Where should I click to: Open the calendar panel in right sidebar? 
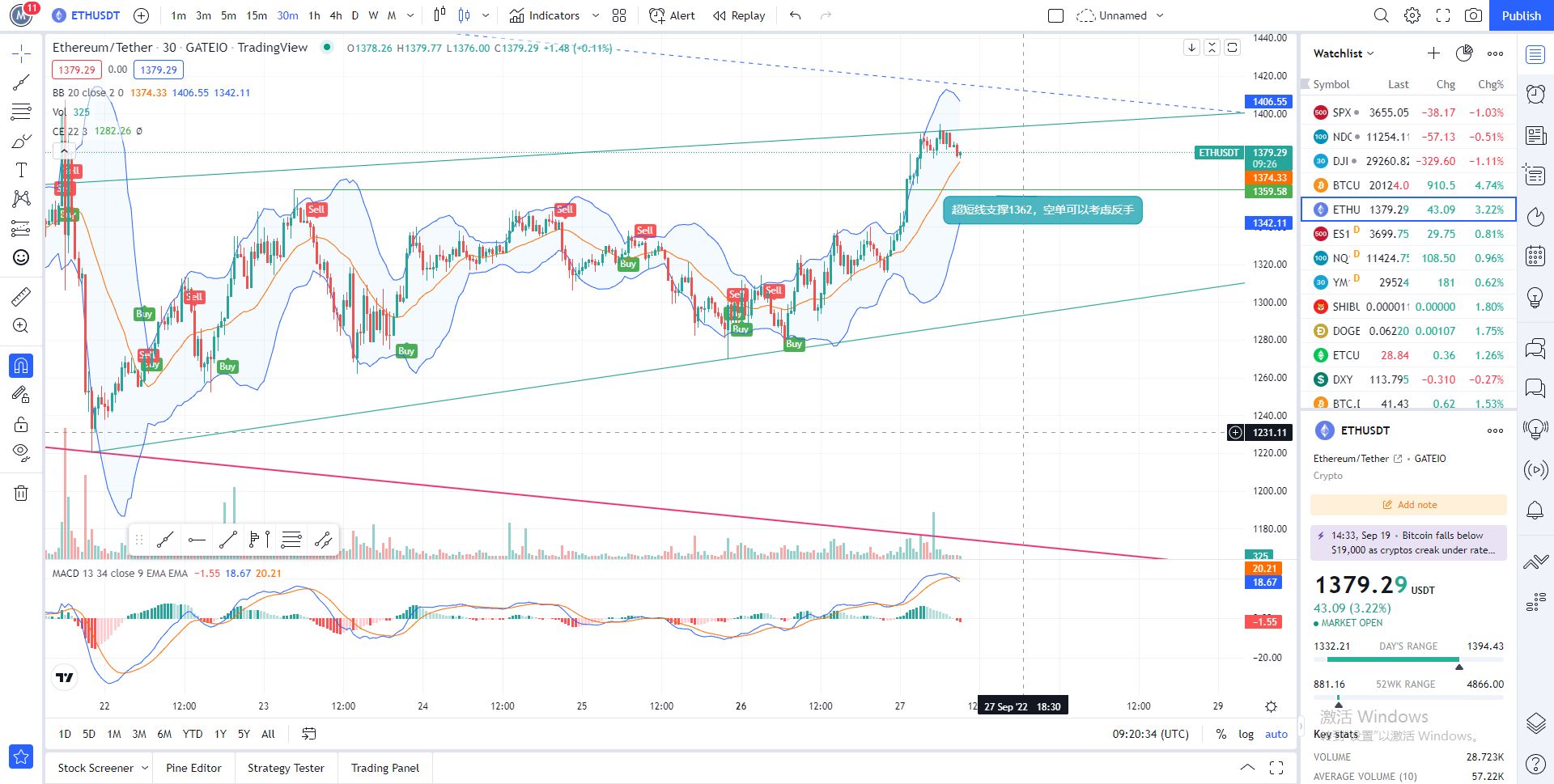[x=1535, y=256]
